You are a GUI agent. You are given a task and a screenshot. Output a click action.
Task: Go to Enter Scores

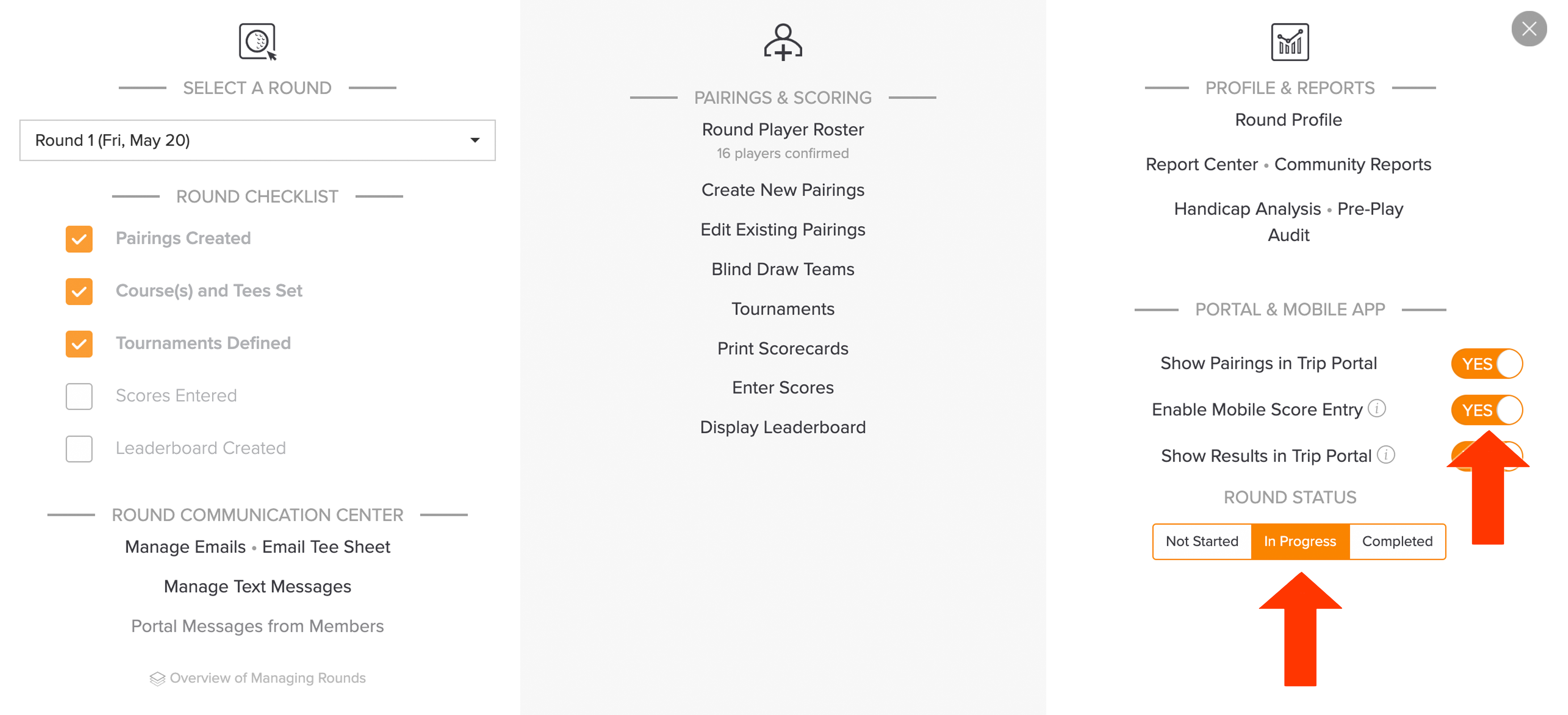coord(783,387)
